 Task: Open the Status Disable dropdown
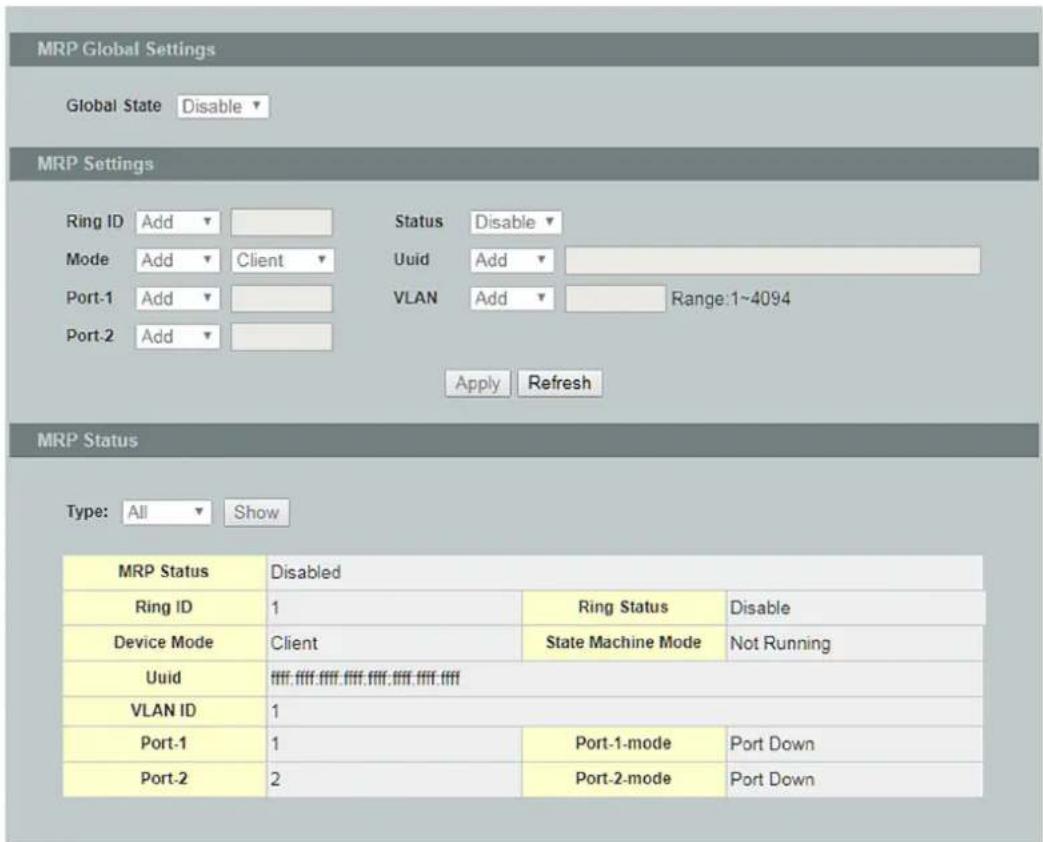516,222
